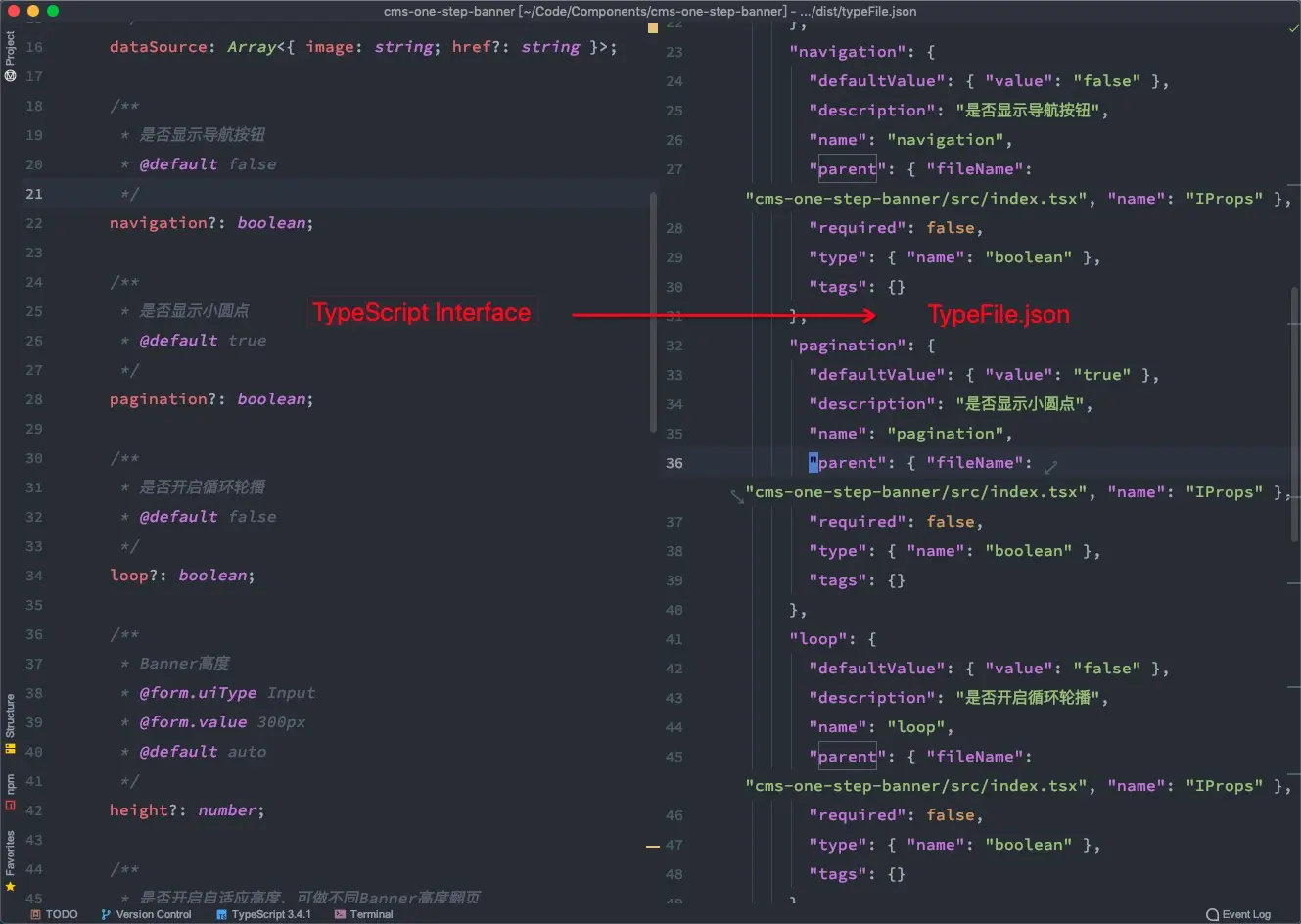Show the TODO panel
Image resolution: width=1301 pixels, height=924 pixels.
click(54, 914)
